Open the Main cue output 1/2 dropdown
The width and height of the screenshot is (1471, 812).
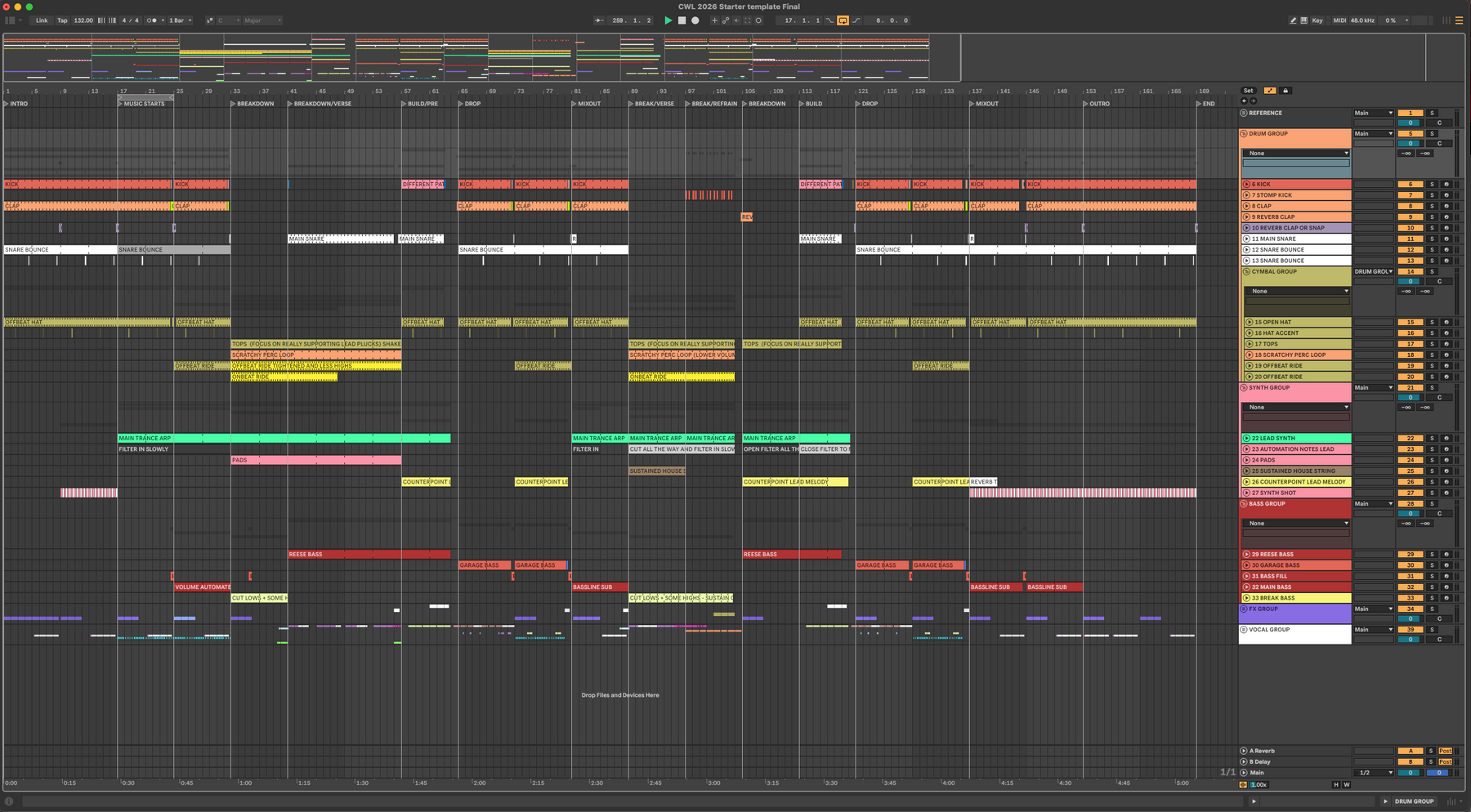pos(1373,773)
